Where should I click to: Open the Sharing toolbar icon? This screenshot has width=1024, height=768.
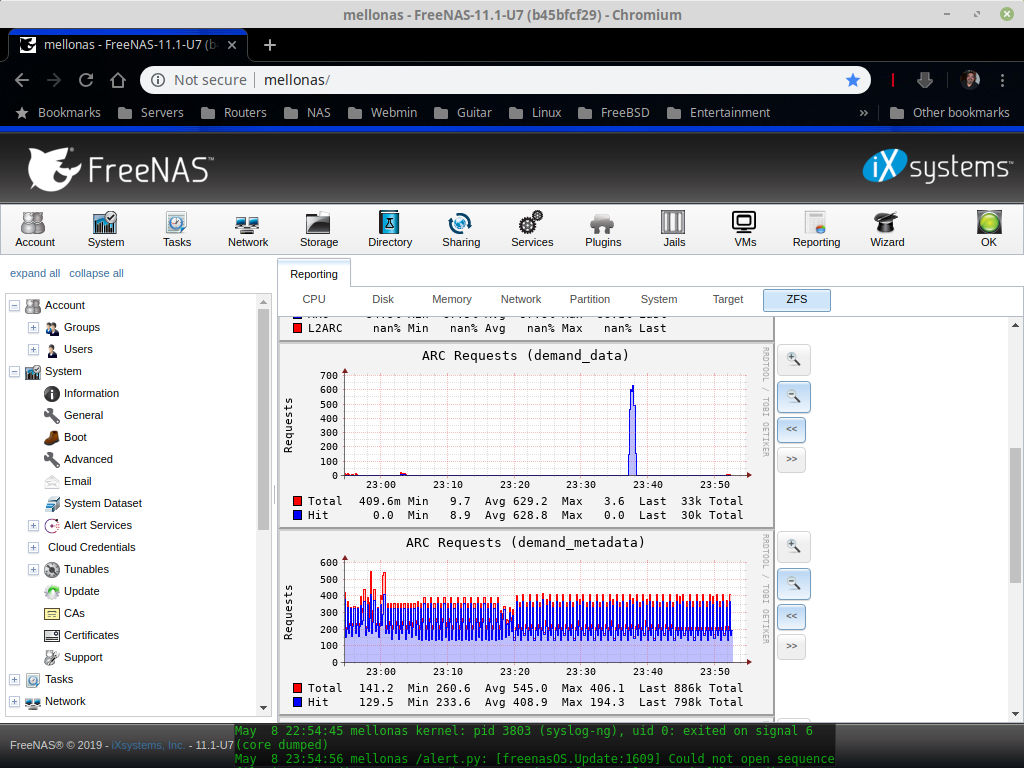pyautogui.click(x=461, y=229)
